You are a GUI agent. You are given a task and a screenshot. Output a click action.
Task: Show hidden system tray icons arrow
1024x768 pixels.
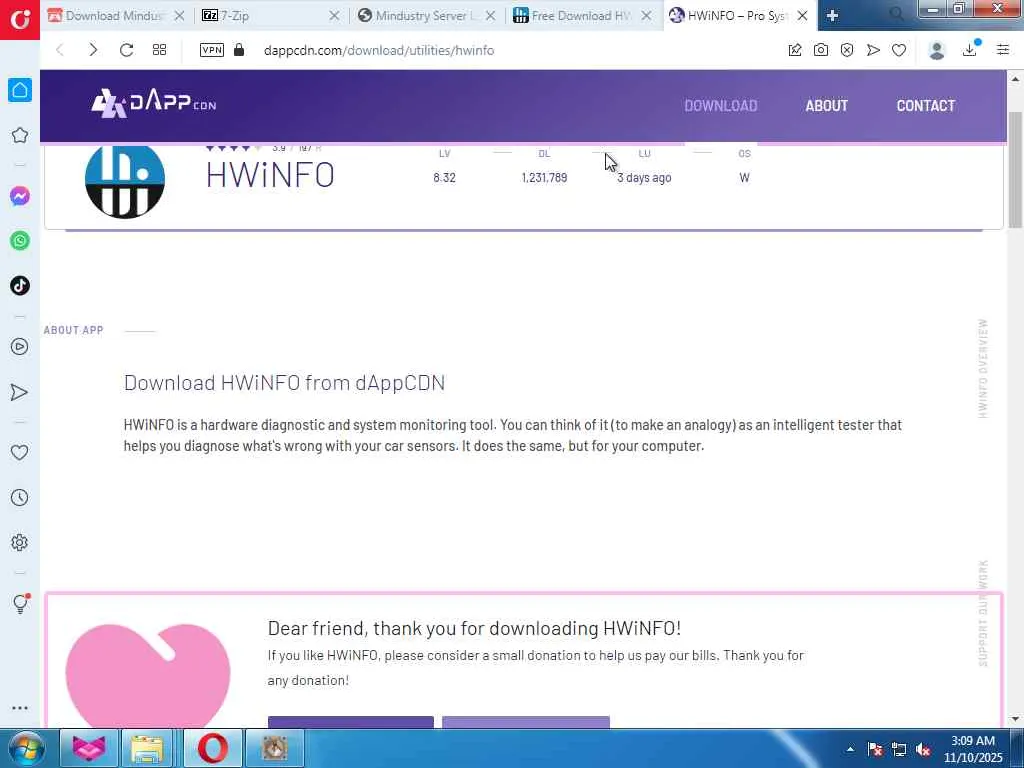(x=850, y=749)
